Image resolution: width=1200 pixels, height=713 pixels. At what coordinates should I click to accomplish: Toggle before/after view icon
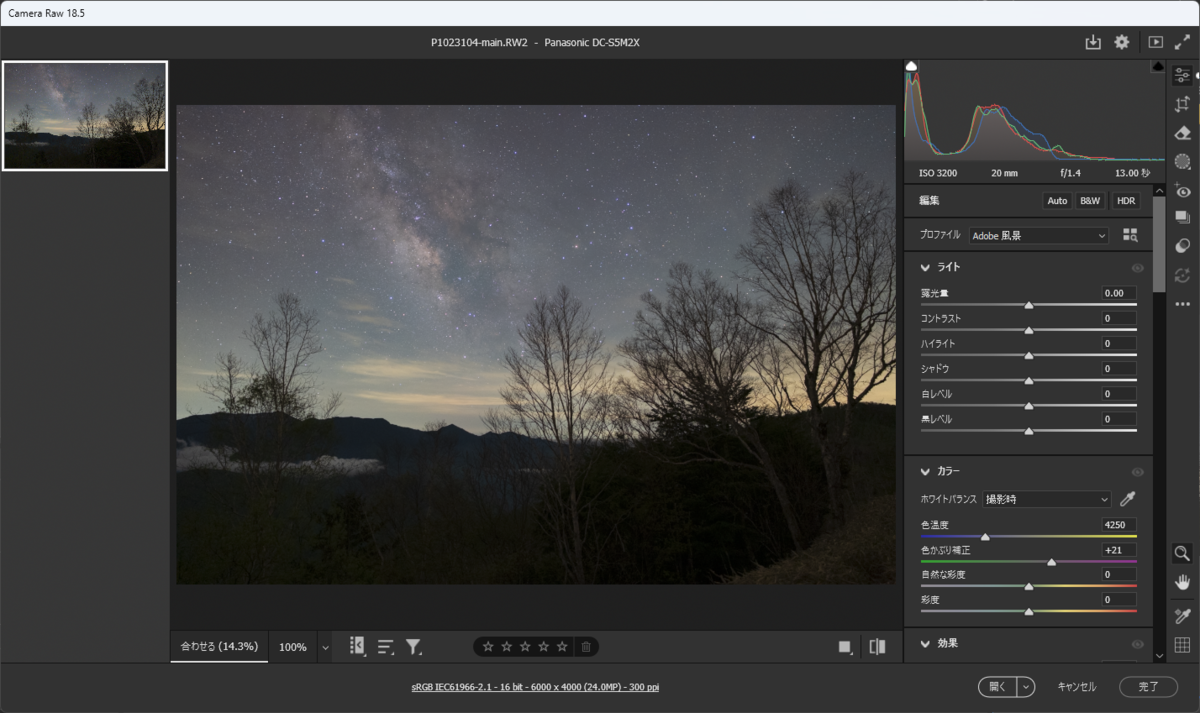[x=877, y=647]
